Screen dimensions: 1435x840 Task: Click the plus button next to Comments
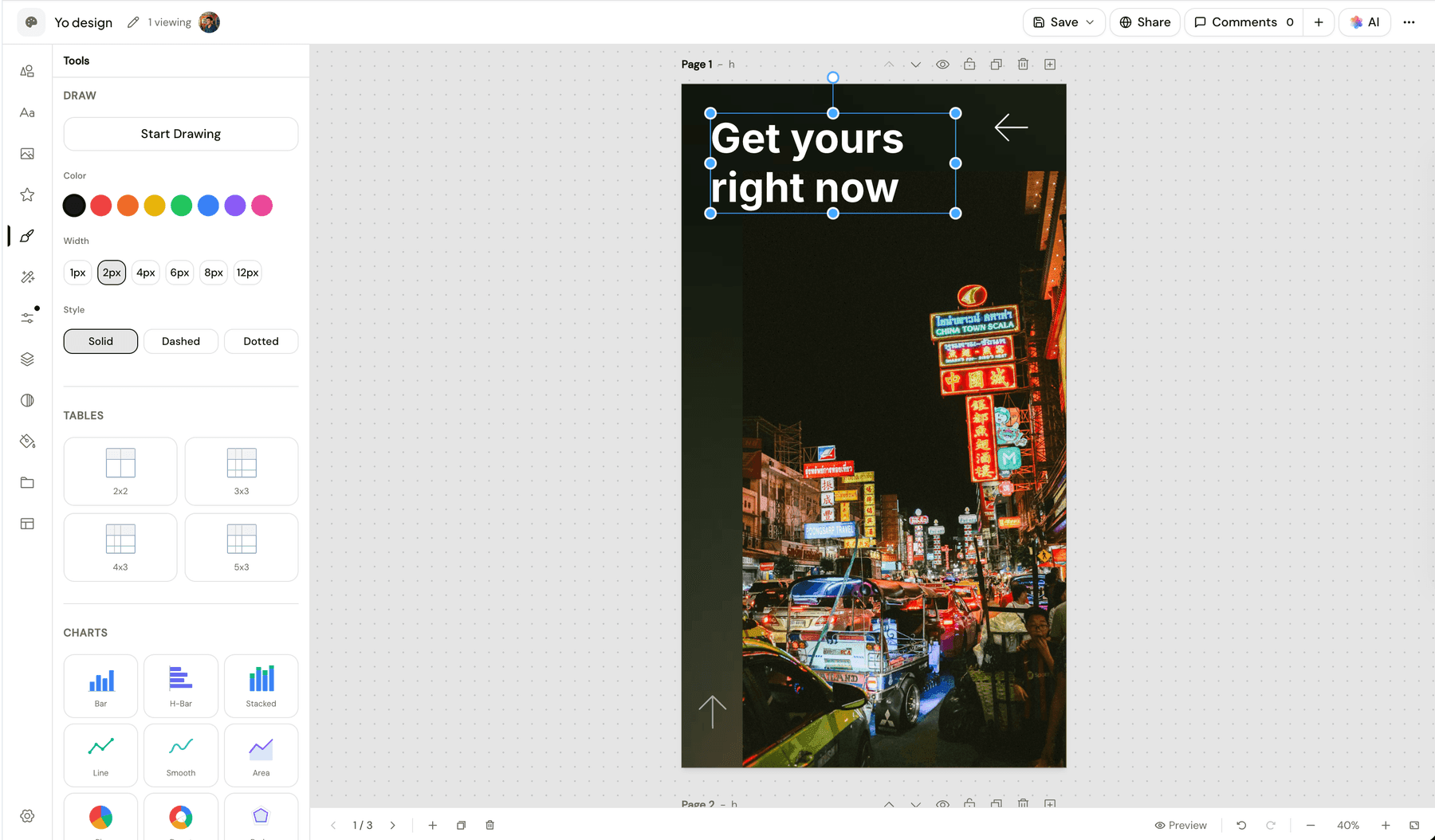(1319, 22)
